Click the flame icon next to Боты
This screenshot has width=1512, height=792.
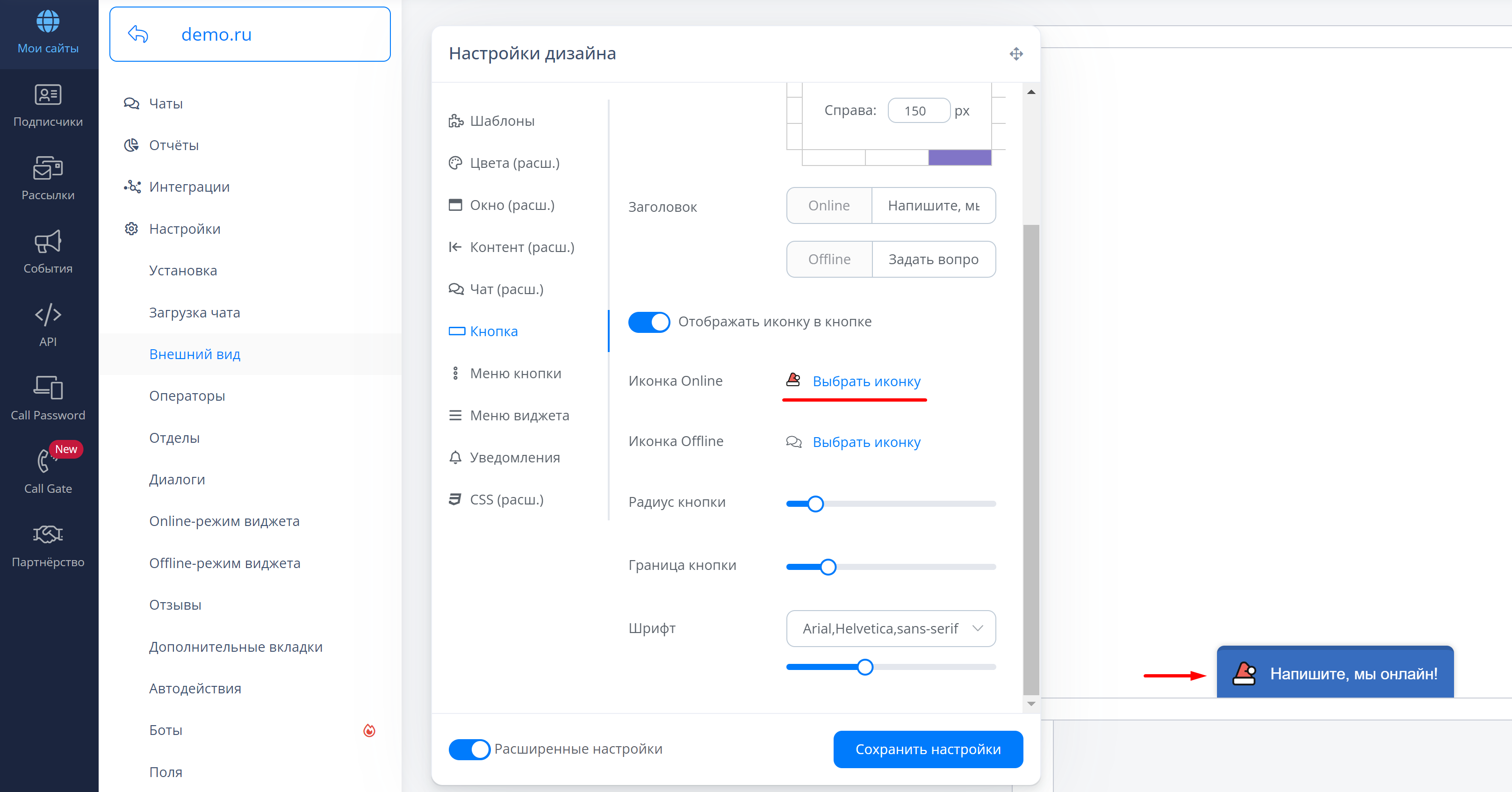pyautogui.click(x=368, y=730)
